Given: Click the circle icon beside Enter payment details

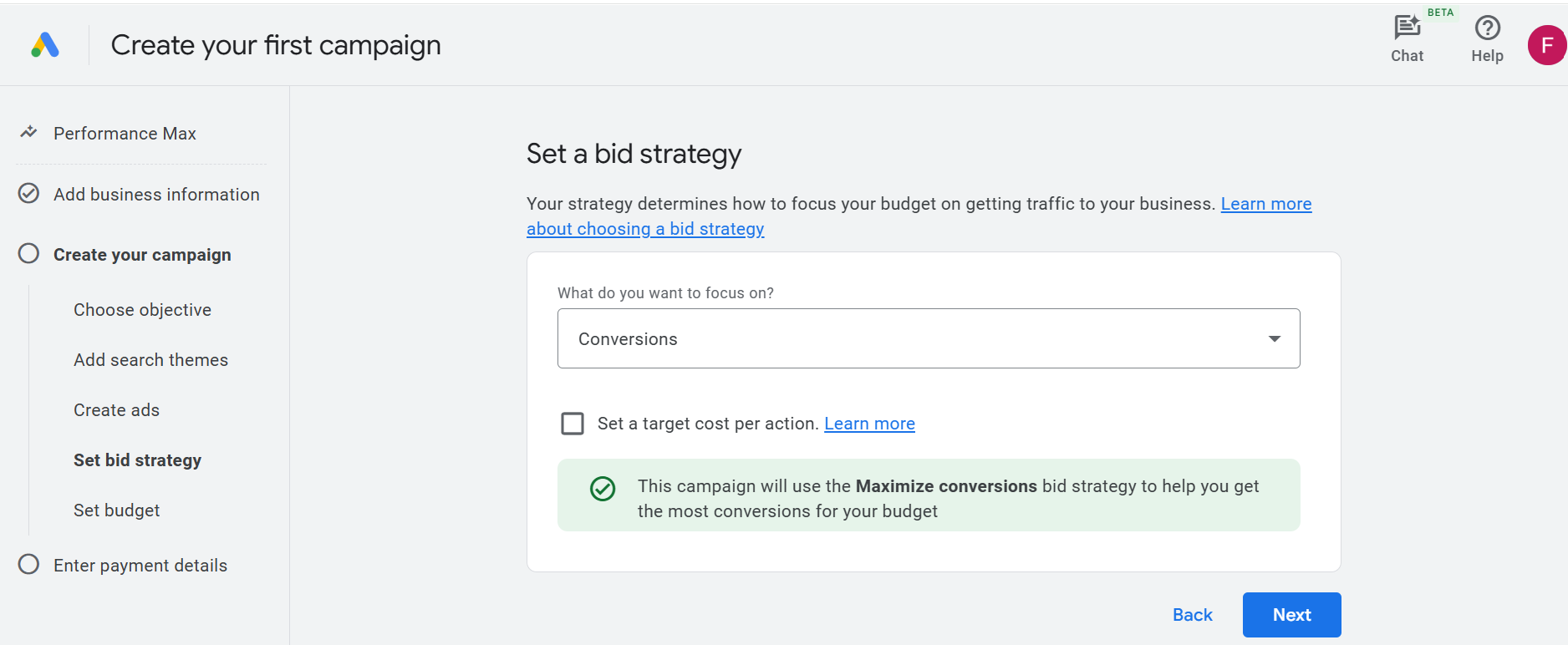Looking at the screenshot, I should pos(28,564).
